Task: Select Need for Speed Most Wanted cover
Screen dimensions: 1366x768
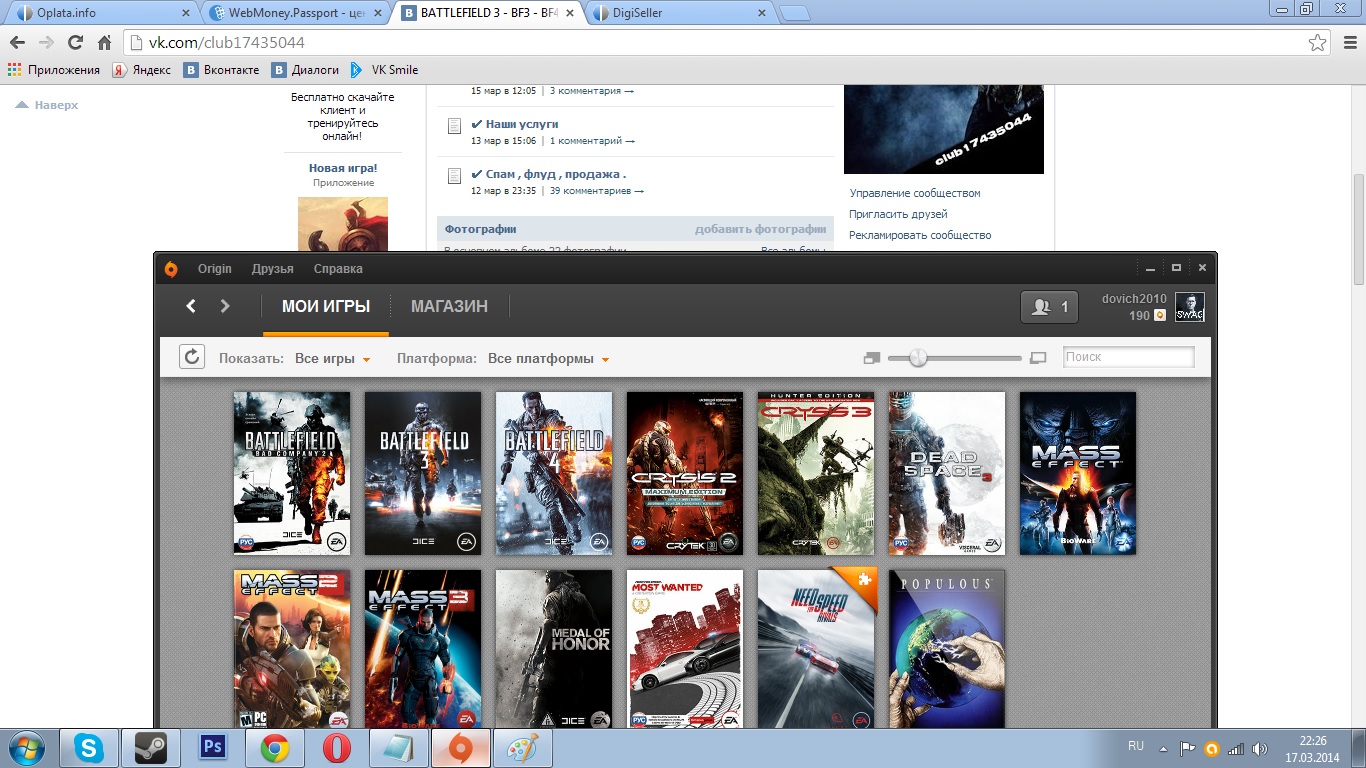Action: (x=685, y=649)
